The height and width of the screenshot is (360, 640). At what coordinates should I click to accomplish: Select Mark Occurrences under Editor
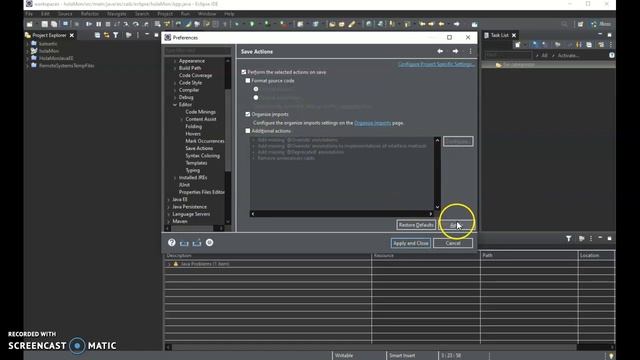(x=205, y=141)
